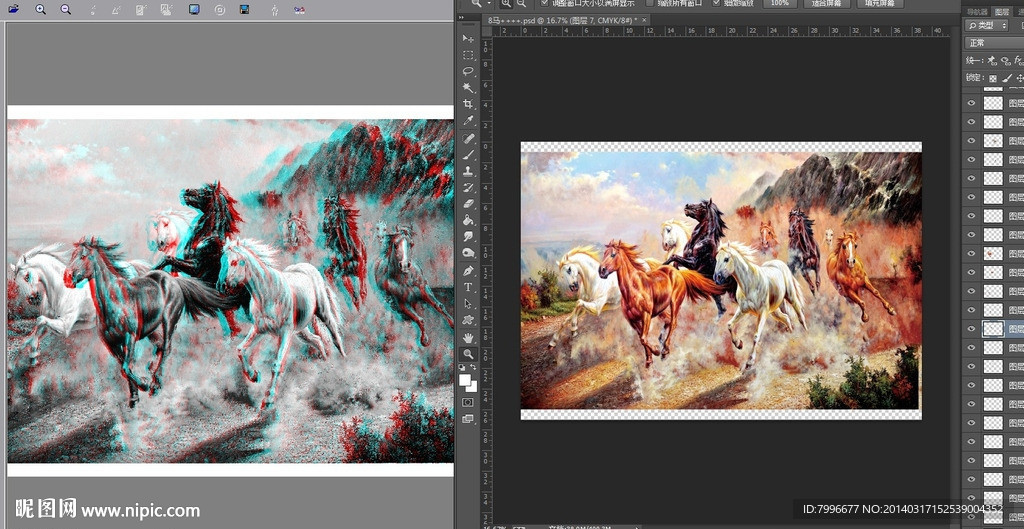The image size is (1024, 529).
Task: Select the Rectangular Marquee tool
Action: [x=468, y=55]
